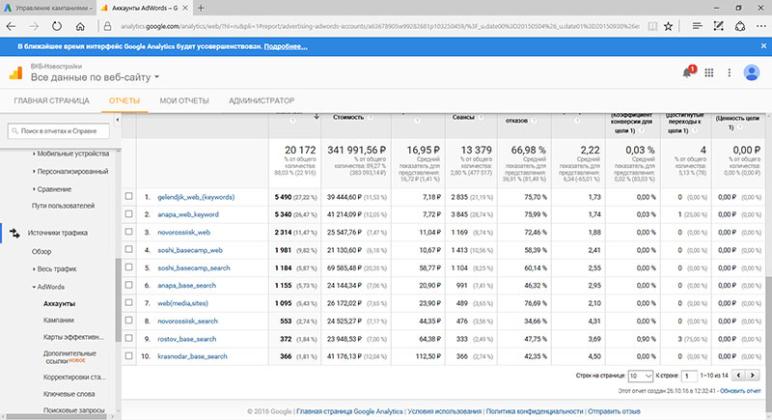Check the anapa_web_keyword row checkbox
This screenshot has width=772, height=420.
(x=129, y=214)
